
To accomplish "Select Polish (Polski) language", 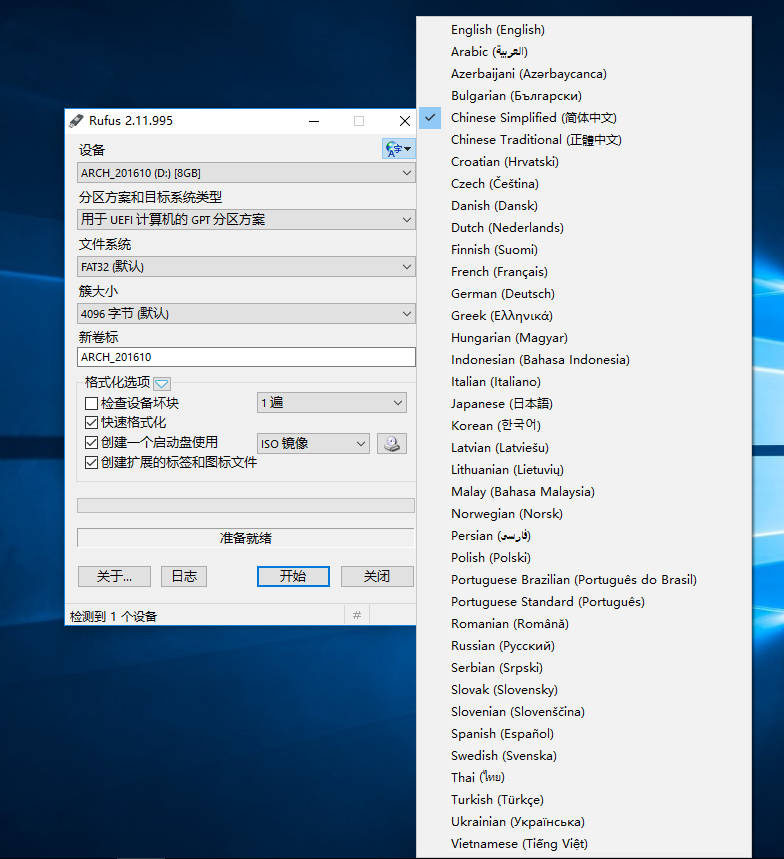I will pyautogui.click(x=584, y=558).
